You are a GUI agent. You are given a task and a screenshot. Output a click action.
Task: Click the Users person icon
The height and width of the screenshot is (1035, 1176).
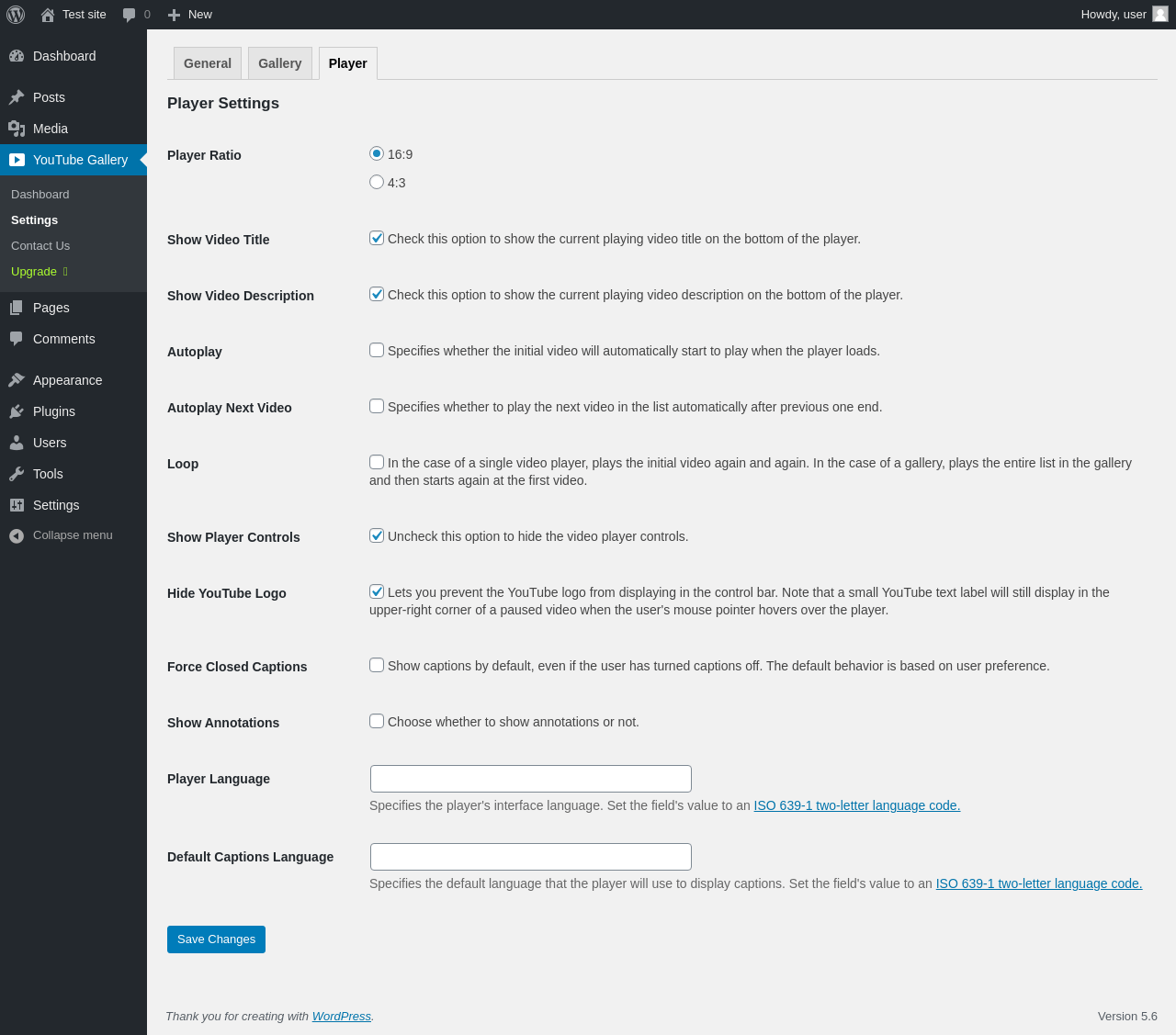click(x=17, y=443)
